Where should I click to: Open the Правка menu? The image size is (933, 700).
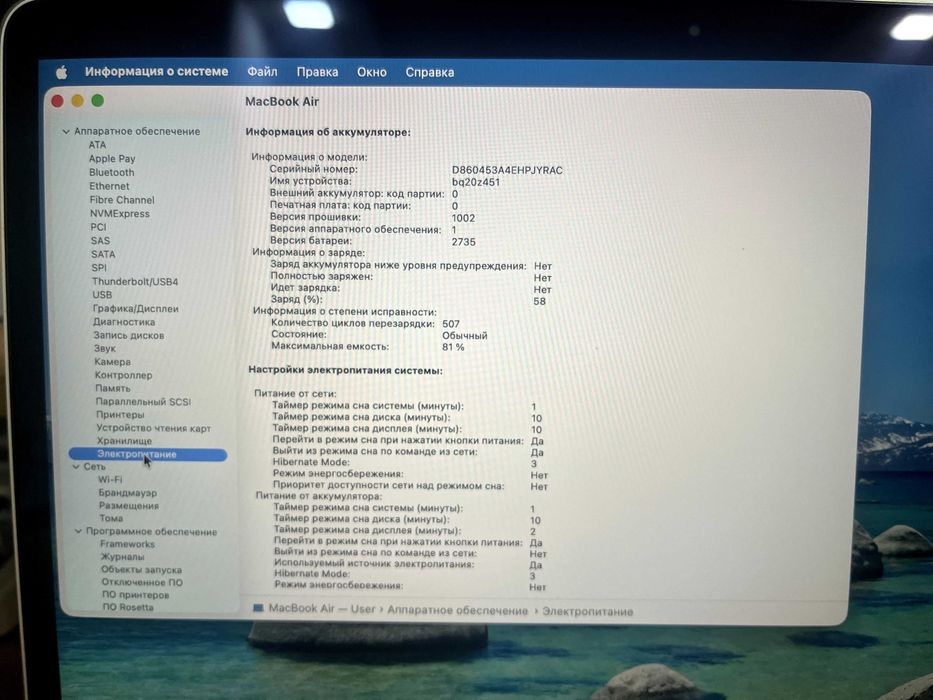point(317,72)
